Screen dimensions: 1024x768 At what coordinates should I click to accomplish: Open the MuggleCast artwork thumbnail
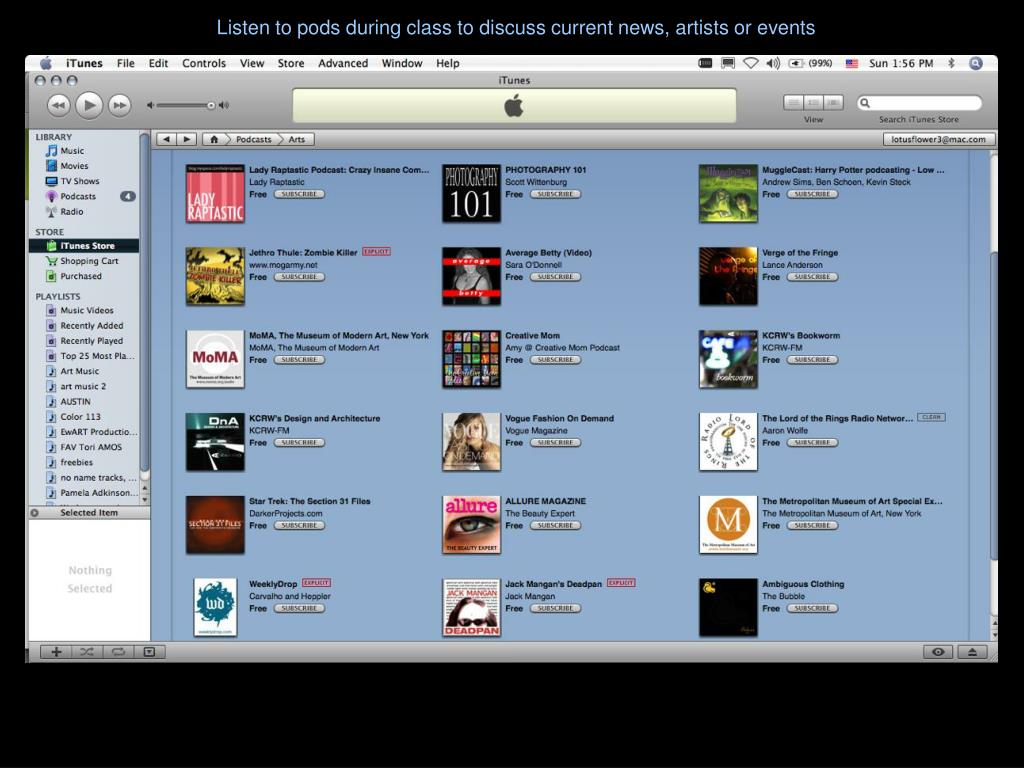tap(728, 193)
